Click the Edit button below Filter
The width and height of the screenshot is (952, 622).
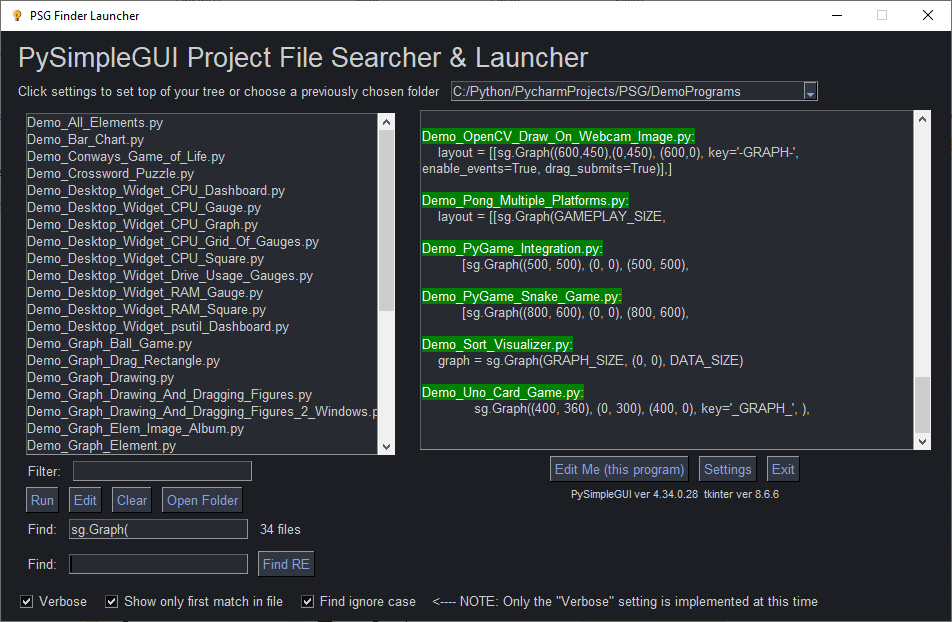coord(85,500)
